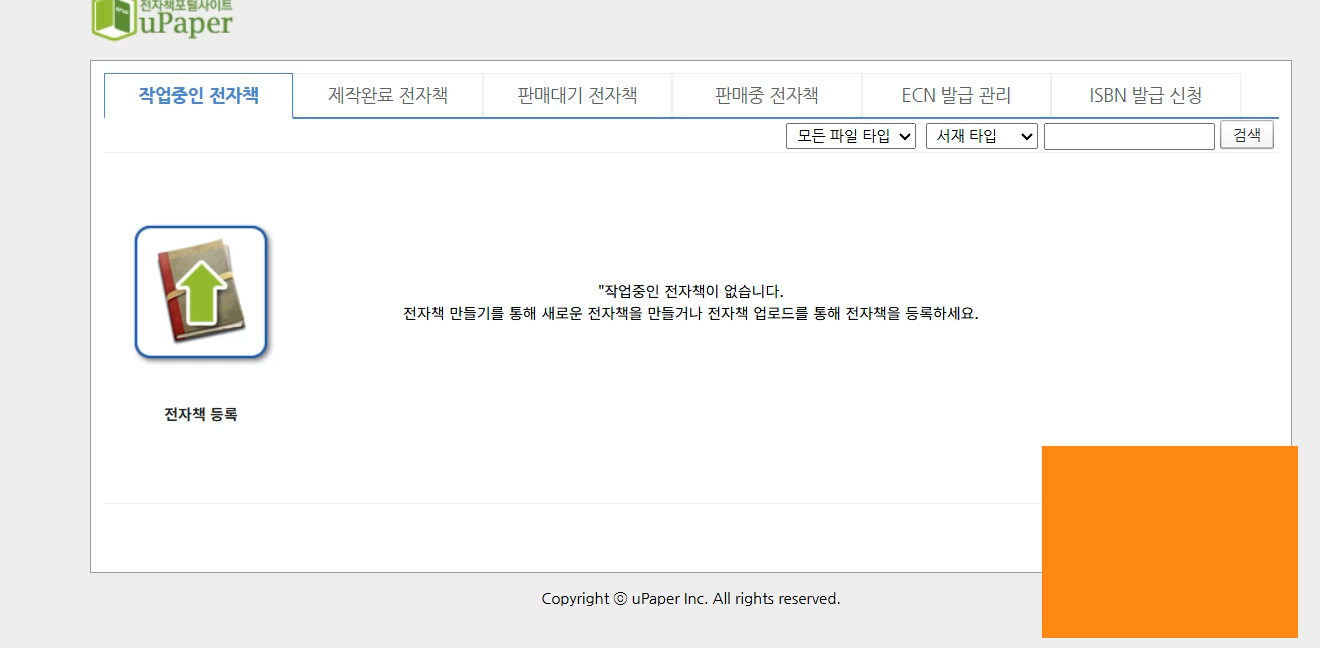The width and height of the screenshot is (1320, 648).
Task: Click inside the search text input field
Action: coord(1128,136)
